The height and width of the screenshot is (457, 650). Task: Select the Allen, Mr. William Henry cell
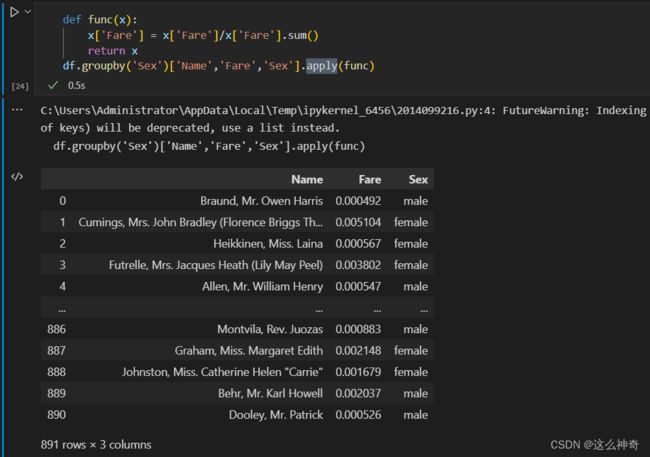pos(262,287)
